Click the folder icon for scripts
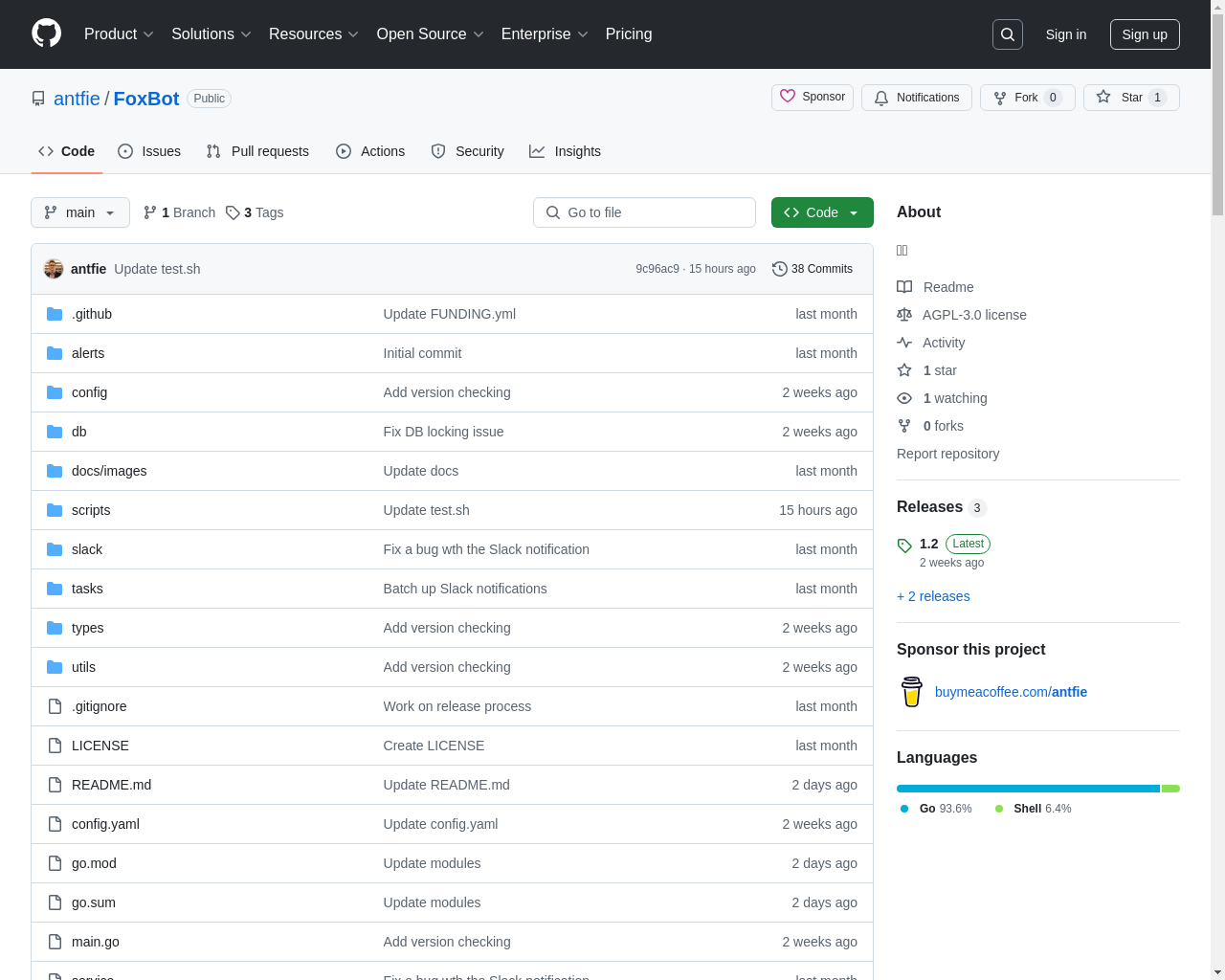Viewport: 1225px width, 980px height. [x=55, y=510]
